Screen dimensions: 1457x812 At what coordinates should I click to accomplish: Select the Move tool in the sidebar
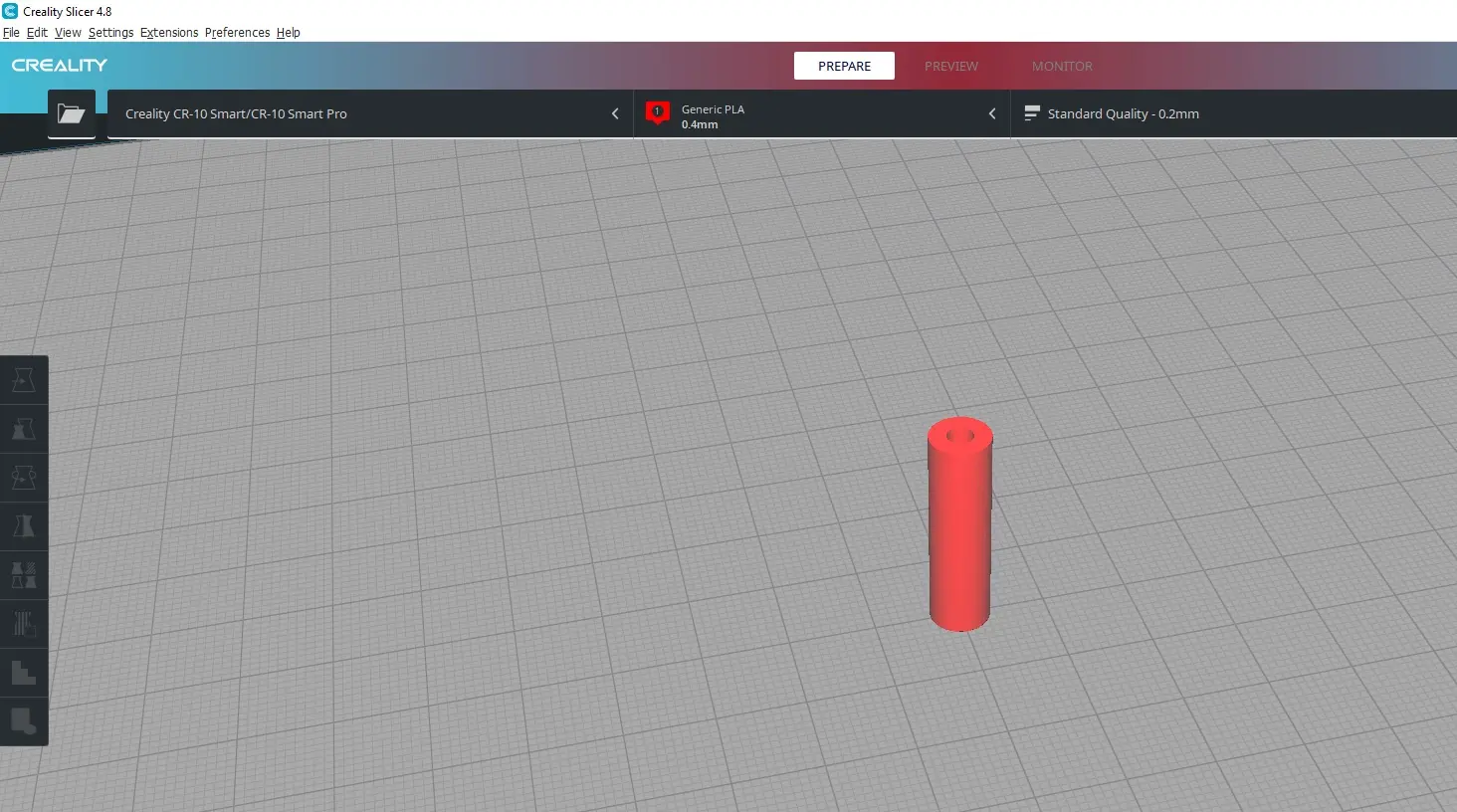[24, 380]
